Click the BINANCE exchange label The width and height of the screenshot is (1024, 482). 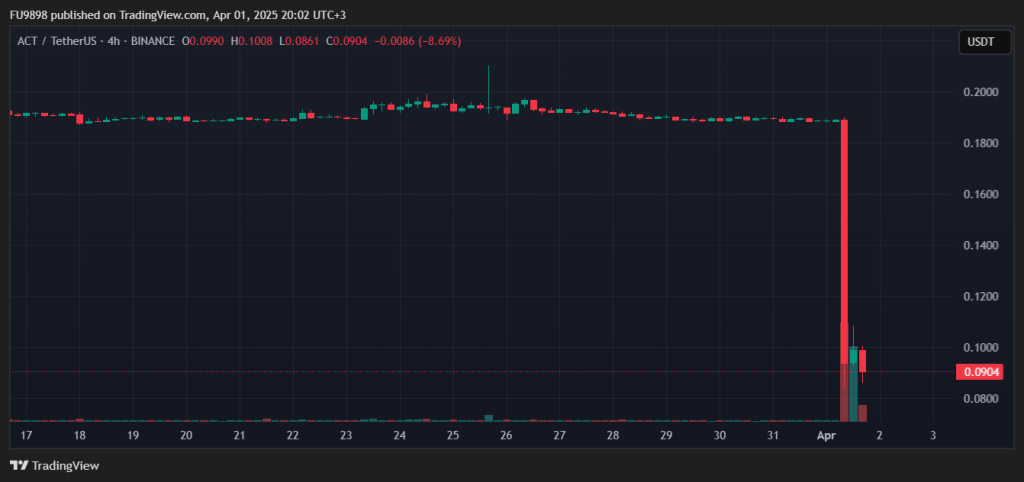[x=153, y=41]
